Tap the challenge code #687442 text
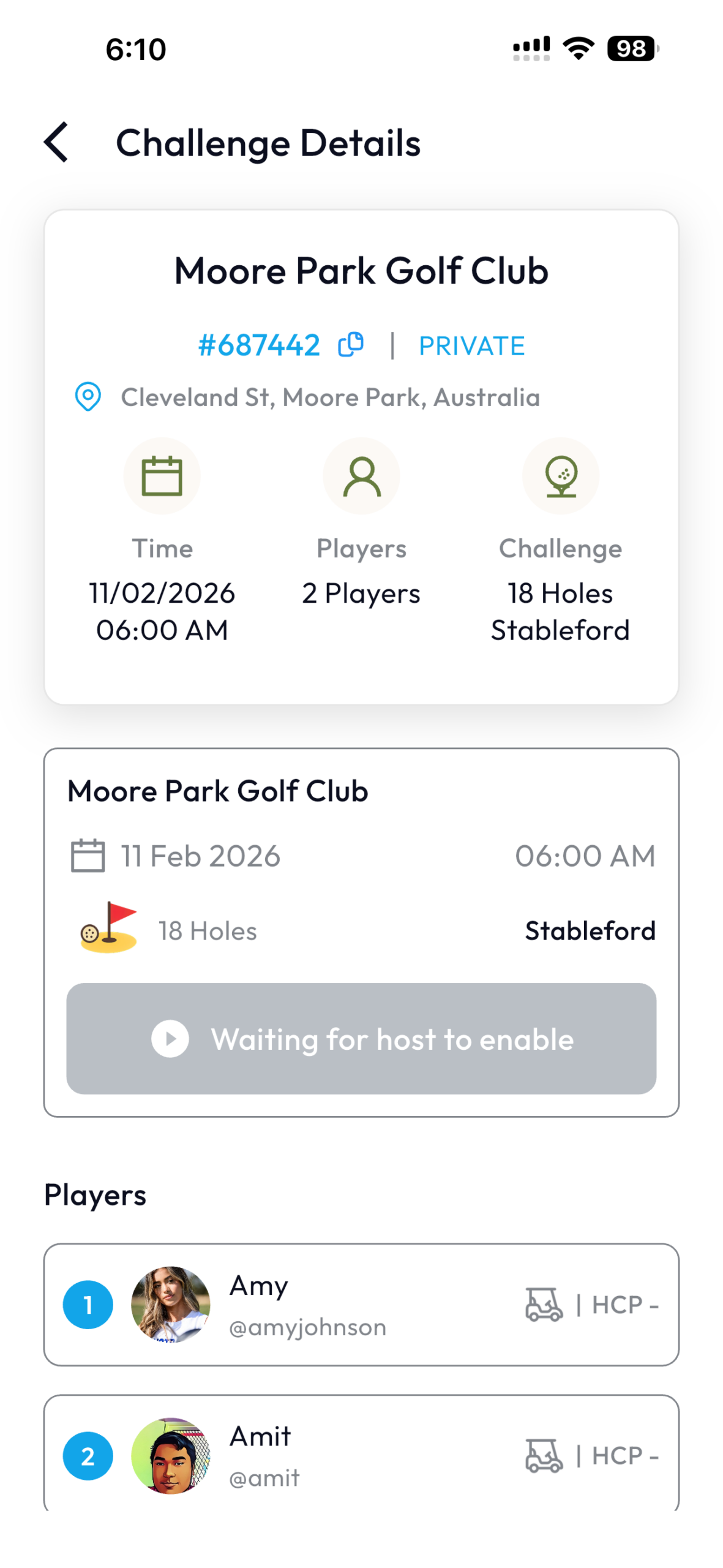Viewport: 723px width, 1568px height. (x=259, y=345)
